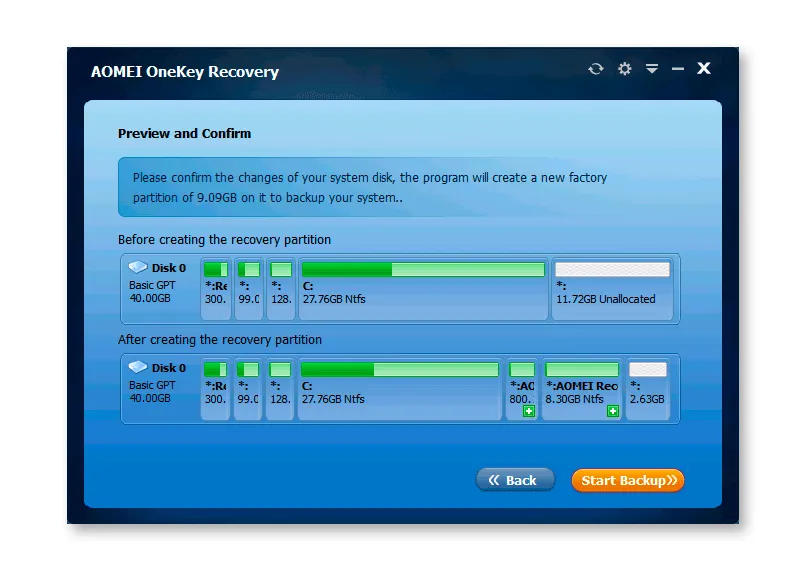Click the '11.72GB Unallocated' label

(606, 299)
